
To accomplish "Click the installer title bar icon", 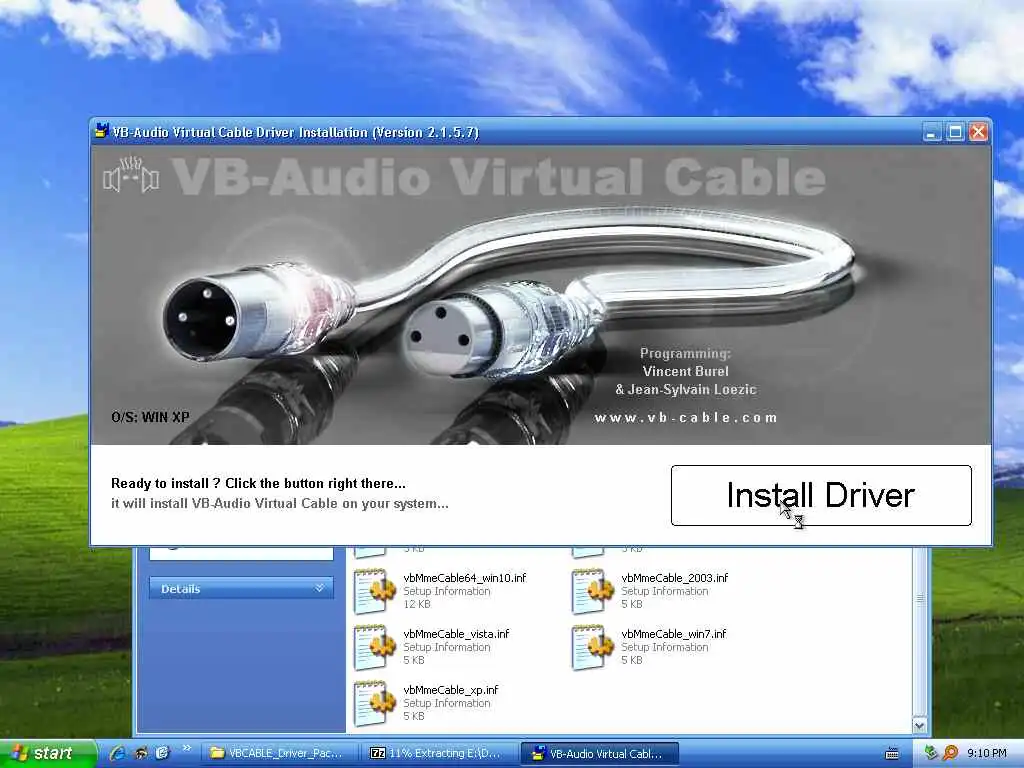I will tap(101, 131).
